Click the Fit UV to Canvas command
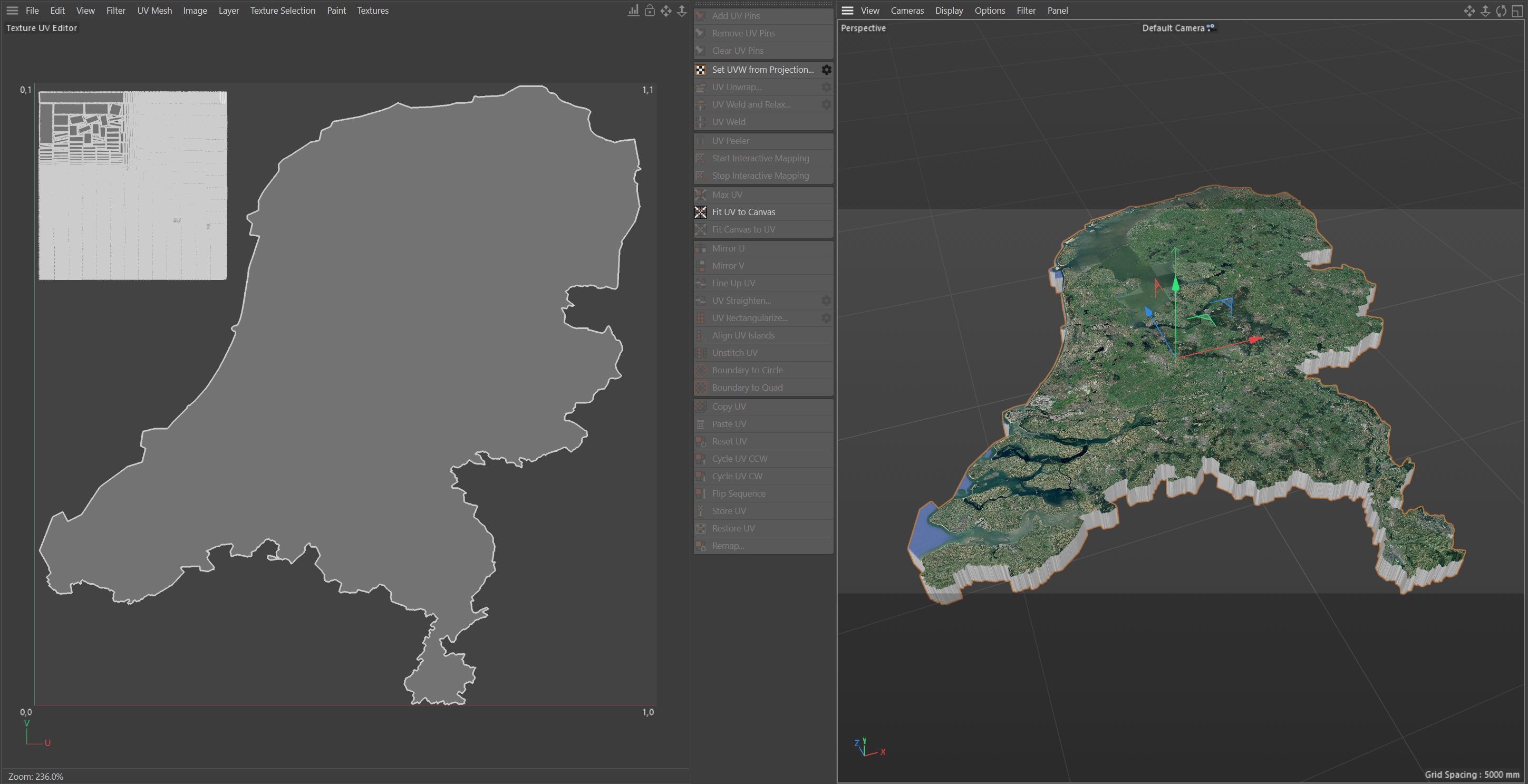 [x=743, y=212]
